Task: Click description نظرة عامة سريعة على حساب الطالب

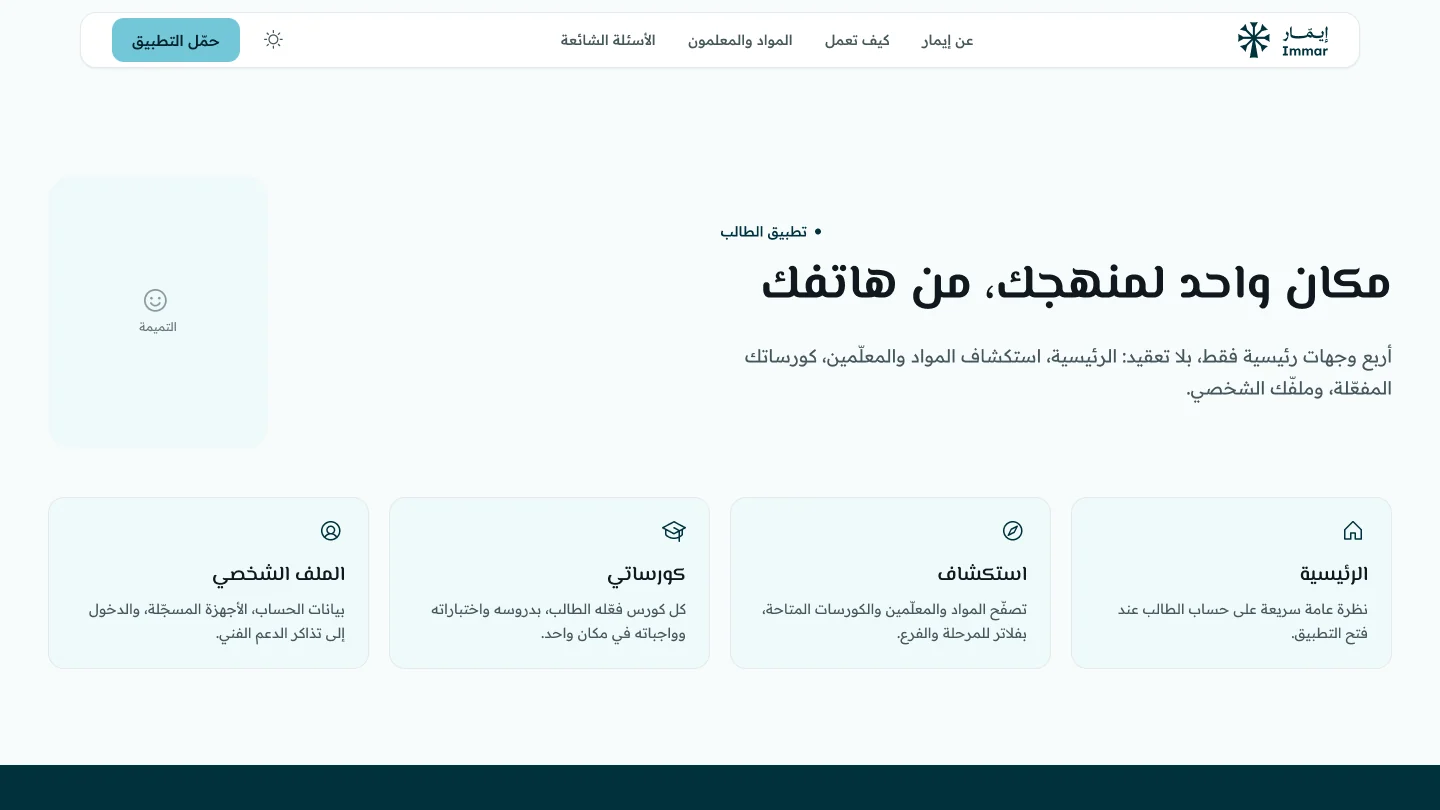Action: pos(1242,622)
